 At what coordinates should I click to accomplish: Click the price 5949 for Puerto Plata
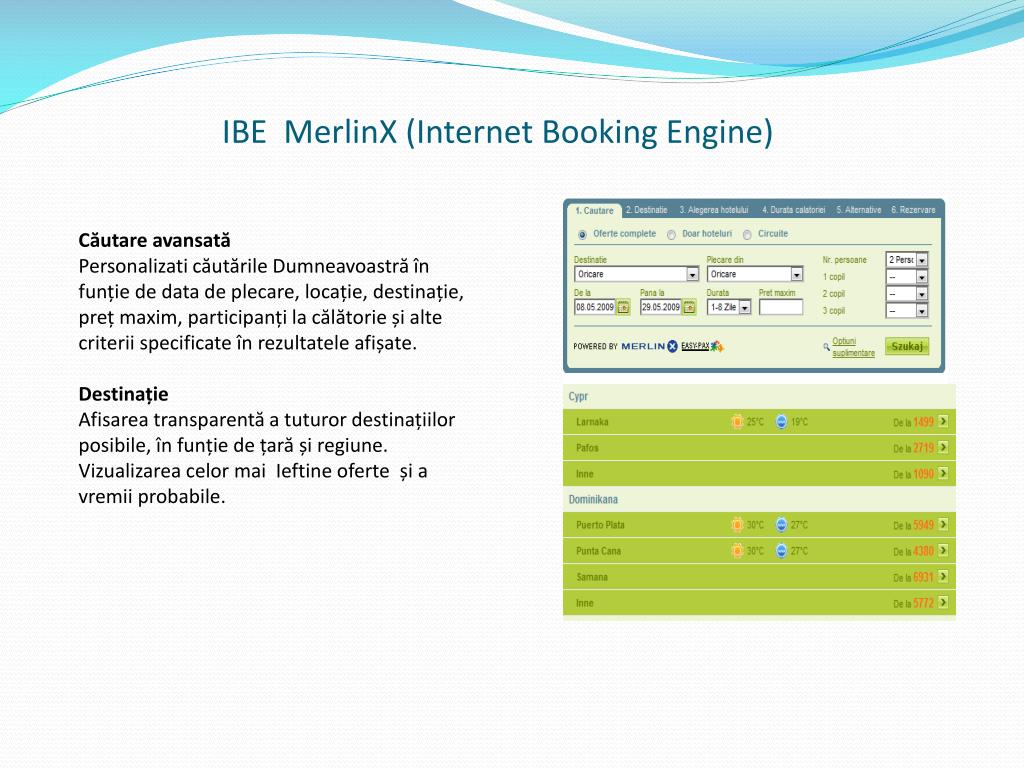[923, 525]
